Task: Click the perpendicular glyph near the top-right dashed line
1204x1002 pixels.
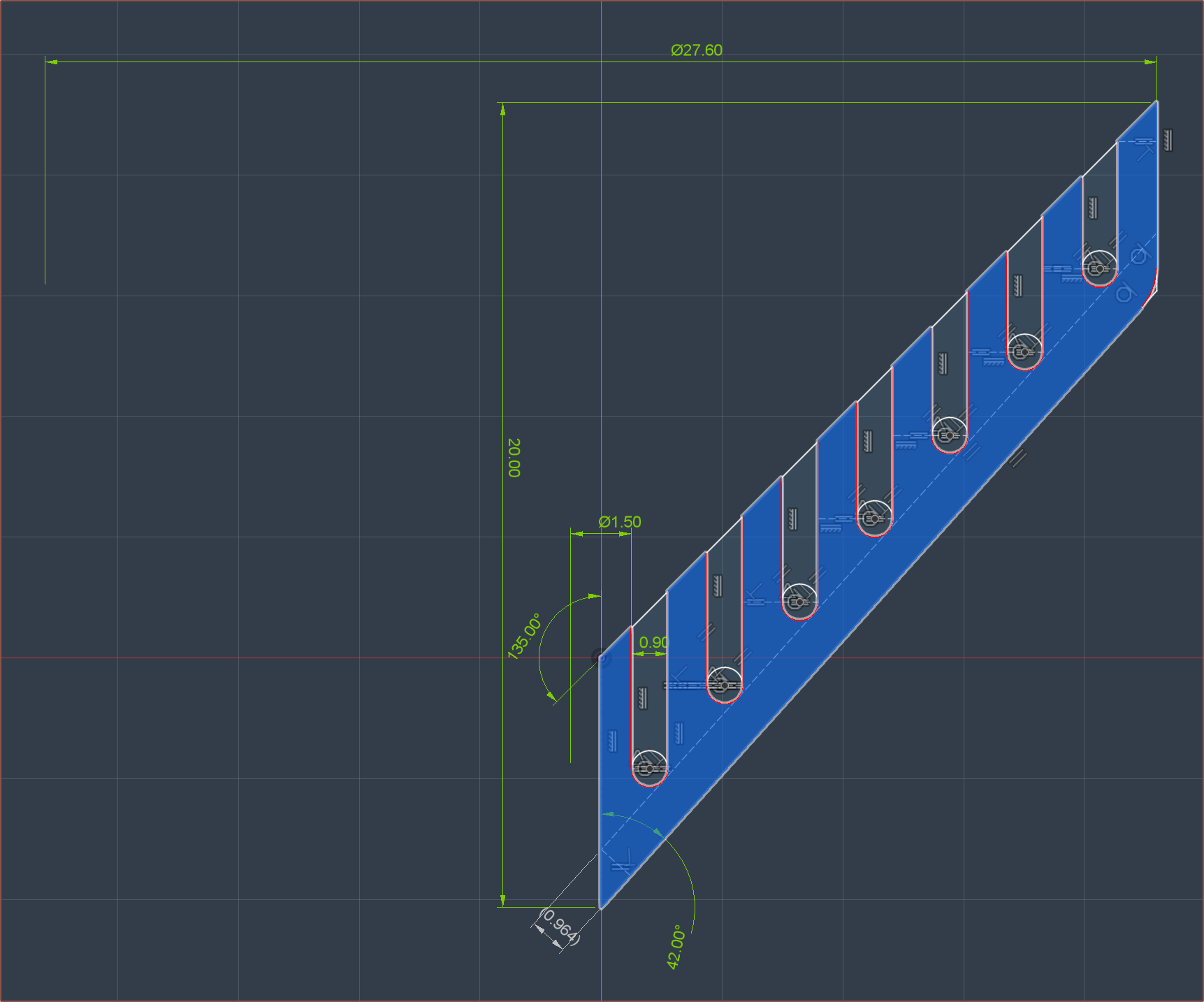Action: (x=1145, y=148)
